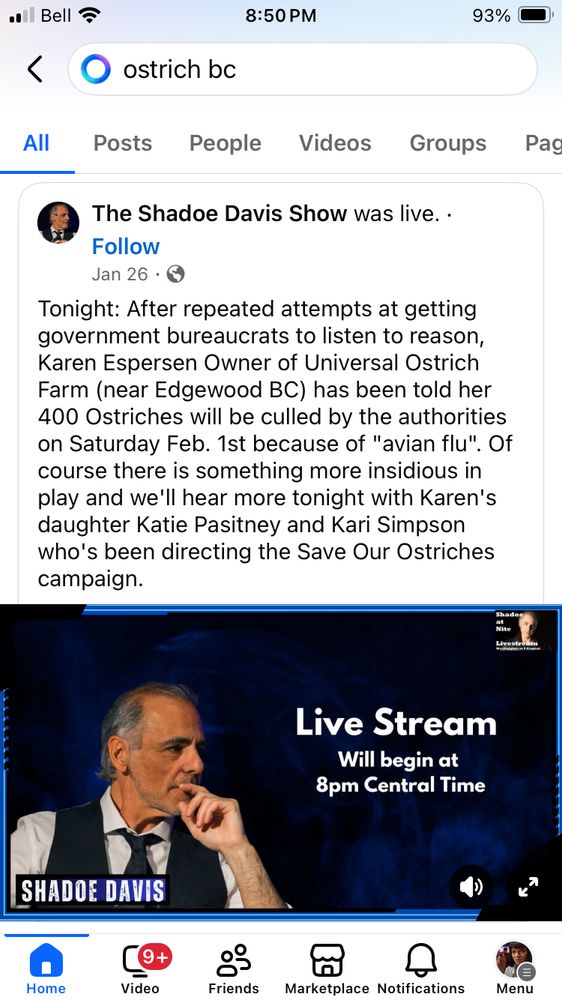
Task: Tap the Meta AI circle icon in search
Action: [96, 69]
